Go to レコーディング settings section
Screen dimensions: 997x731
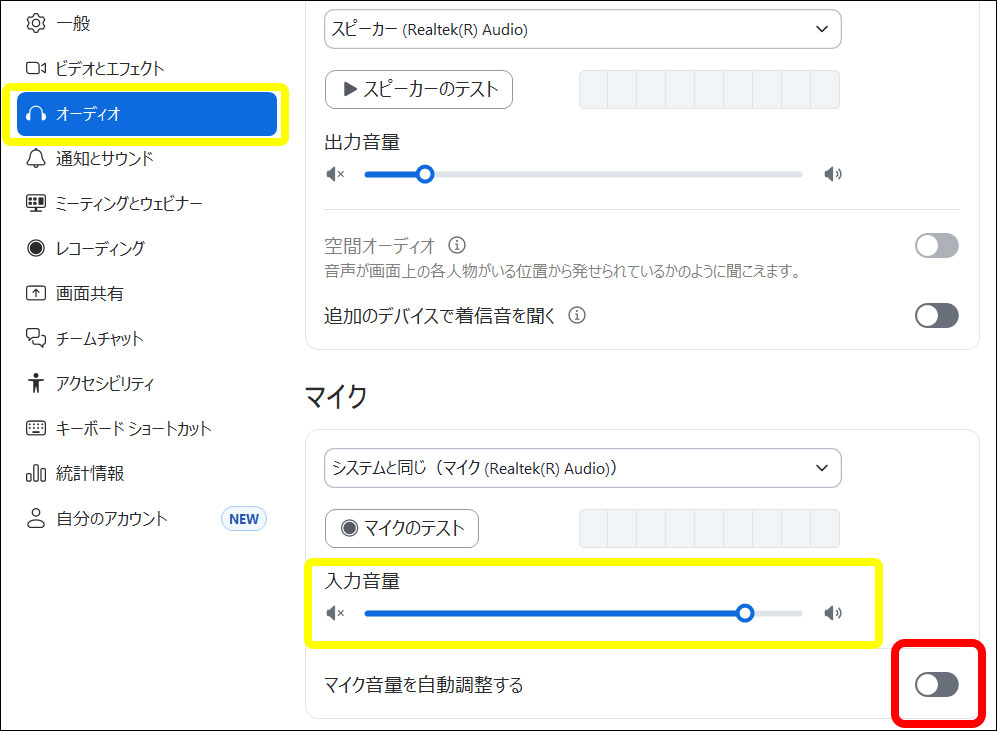tap(100, 248)
